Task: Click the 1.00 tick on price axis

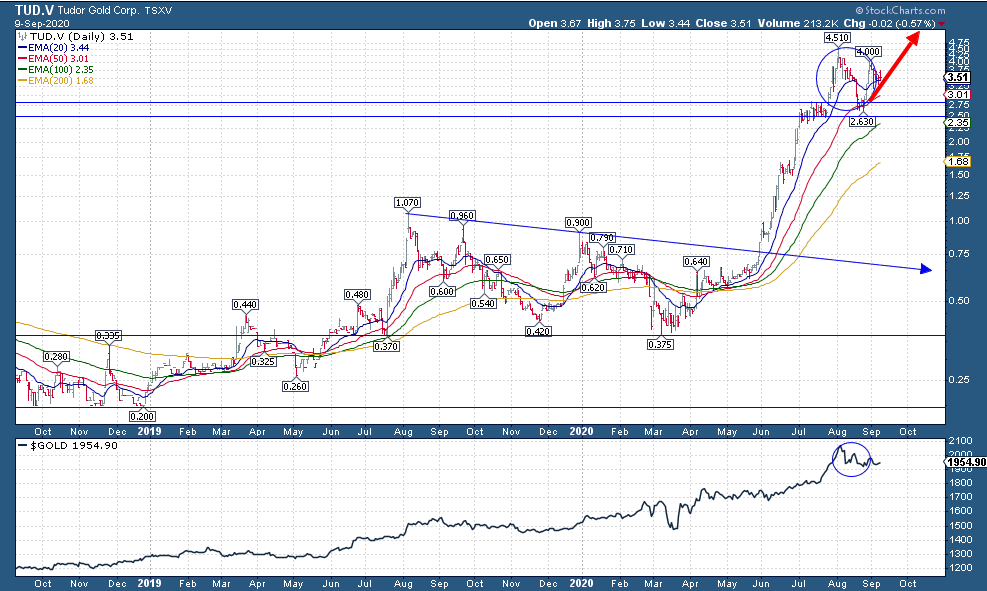Action: (959, 221)
